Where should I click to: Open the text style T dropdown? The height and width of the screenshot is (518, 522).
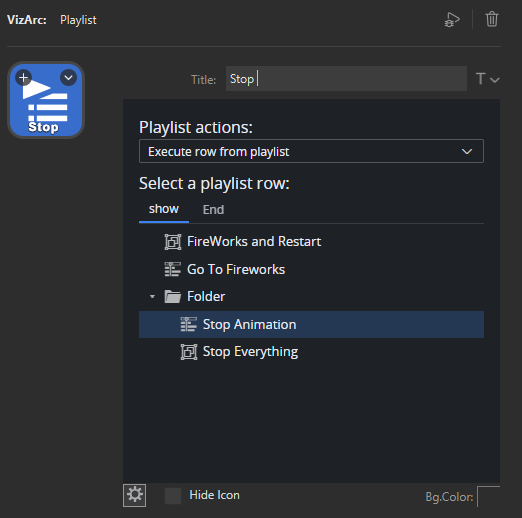(487, 79)
